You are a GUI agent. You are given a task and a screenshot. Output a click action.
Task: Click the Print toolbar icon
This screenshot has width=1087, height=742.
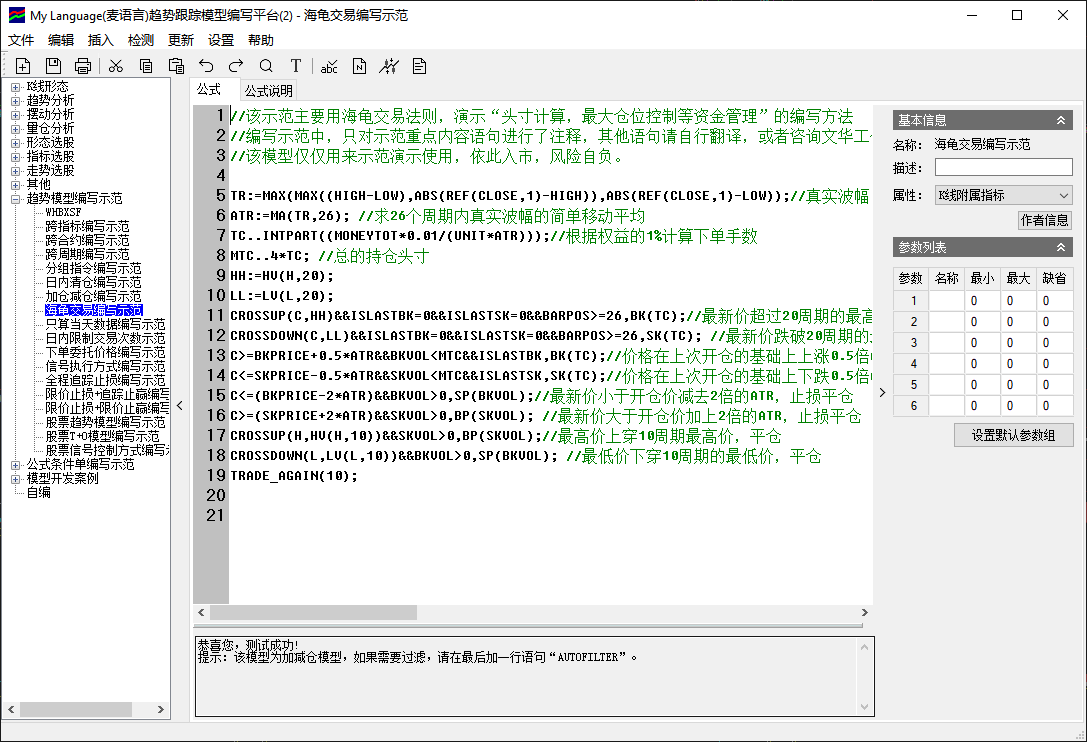coord(83,66)
